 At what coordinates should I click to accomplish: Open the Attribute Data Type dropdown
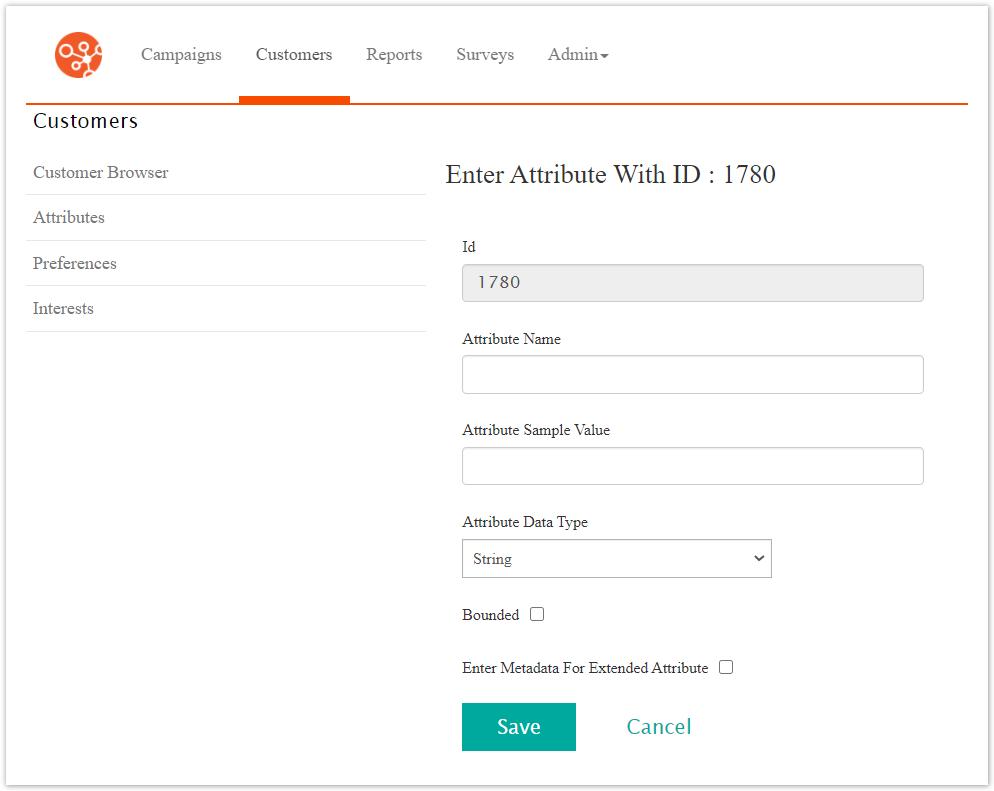616,558
